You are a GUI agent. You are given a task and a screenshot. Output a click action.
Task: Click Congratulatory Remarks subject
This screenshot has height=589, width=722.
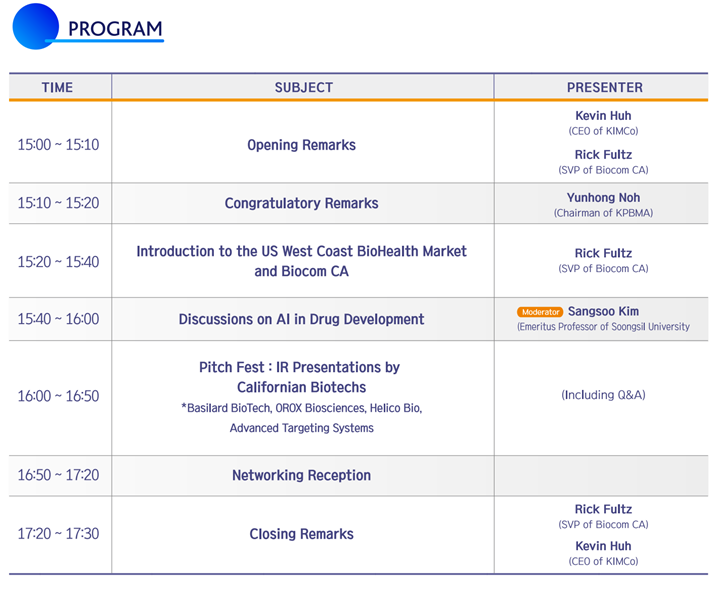[301, 203]
